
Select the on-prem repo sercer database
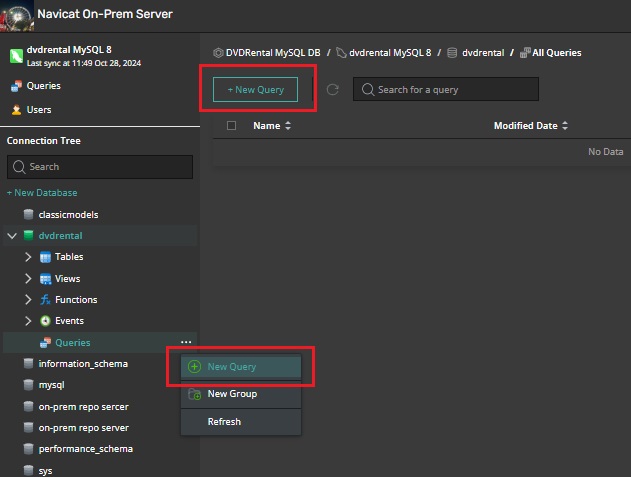point(83,407)
